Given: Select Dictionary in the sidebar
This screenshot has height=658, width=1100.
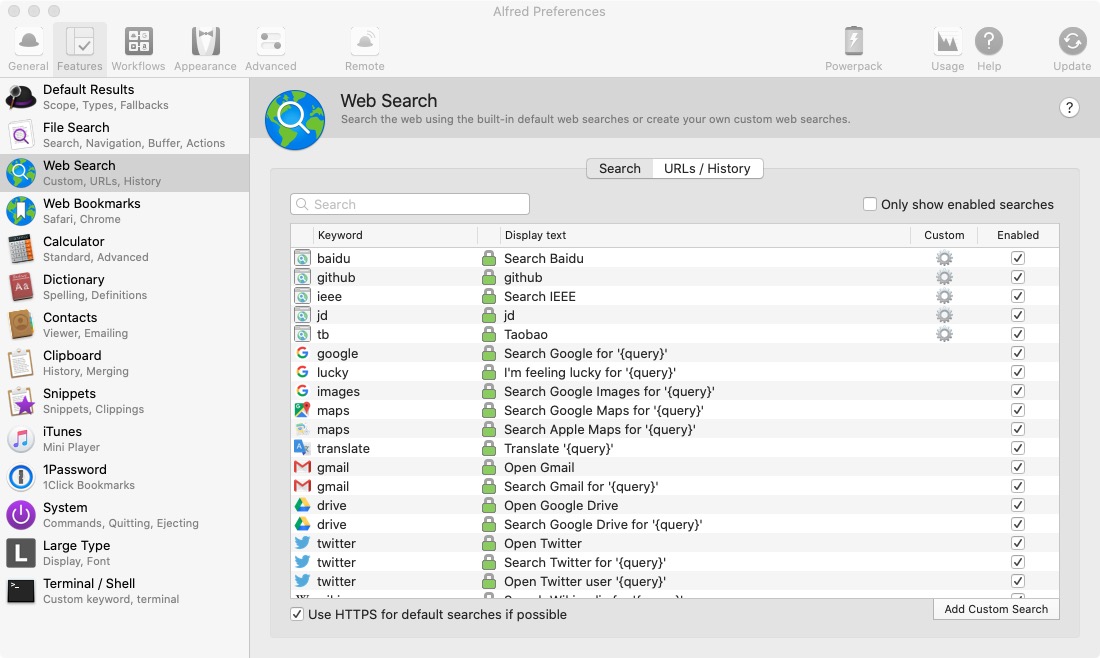Looking at the screenshot, I should click(x=125, y=286).
